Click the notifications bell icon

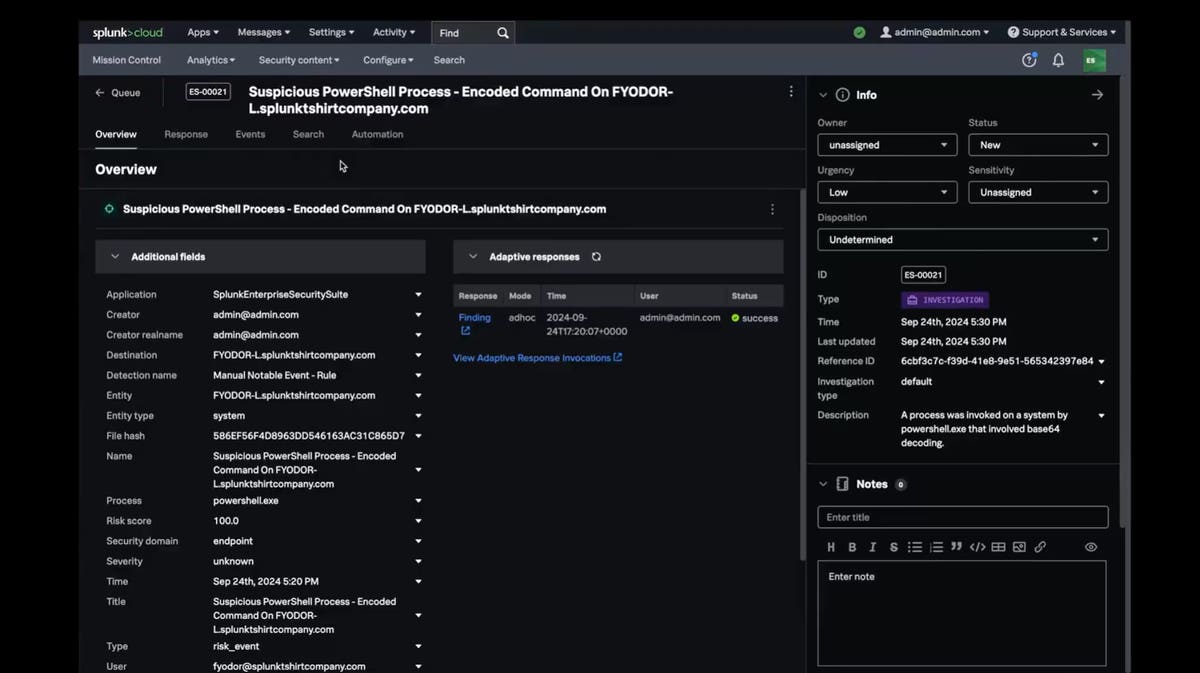pyautogui.click(x=1058, y=61)
